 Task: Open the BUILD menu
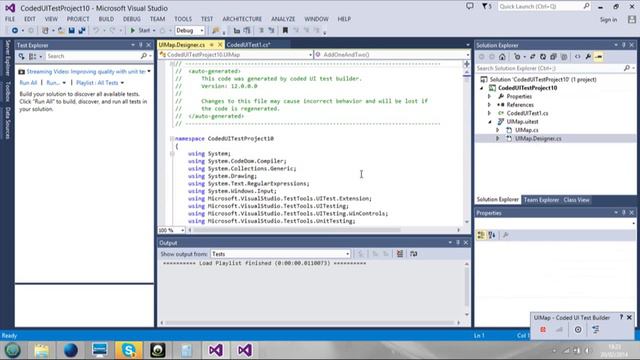(x=106, y=19)
